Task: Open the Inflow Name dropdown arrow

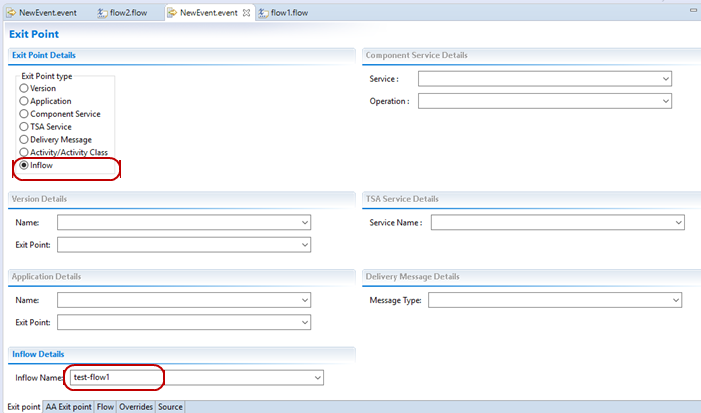Action: tap(317, 377)
